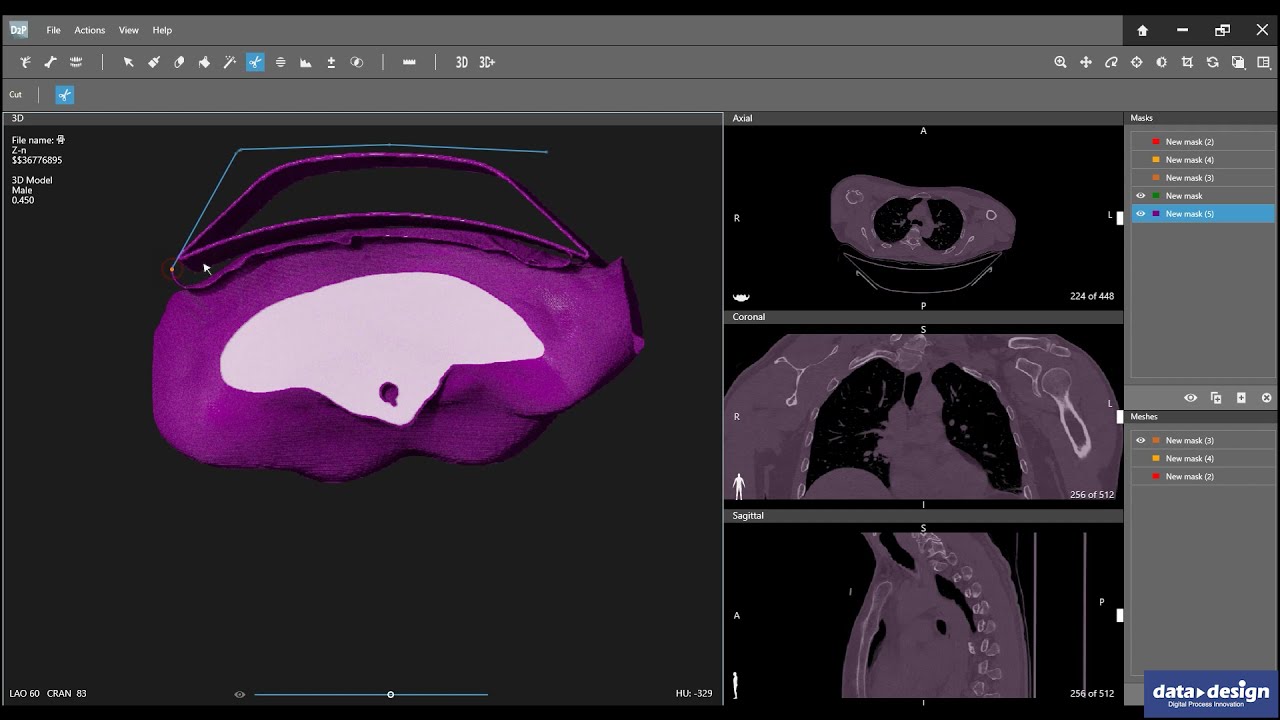
Task: Activate the zoom magnifier tool
Action: [x=1060, y=62]
